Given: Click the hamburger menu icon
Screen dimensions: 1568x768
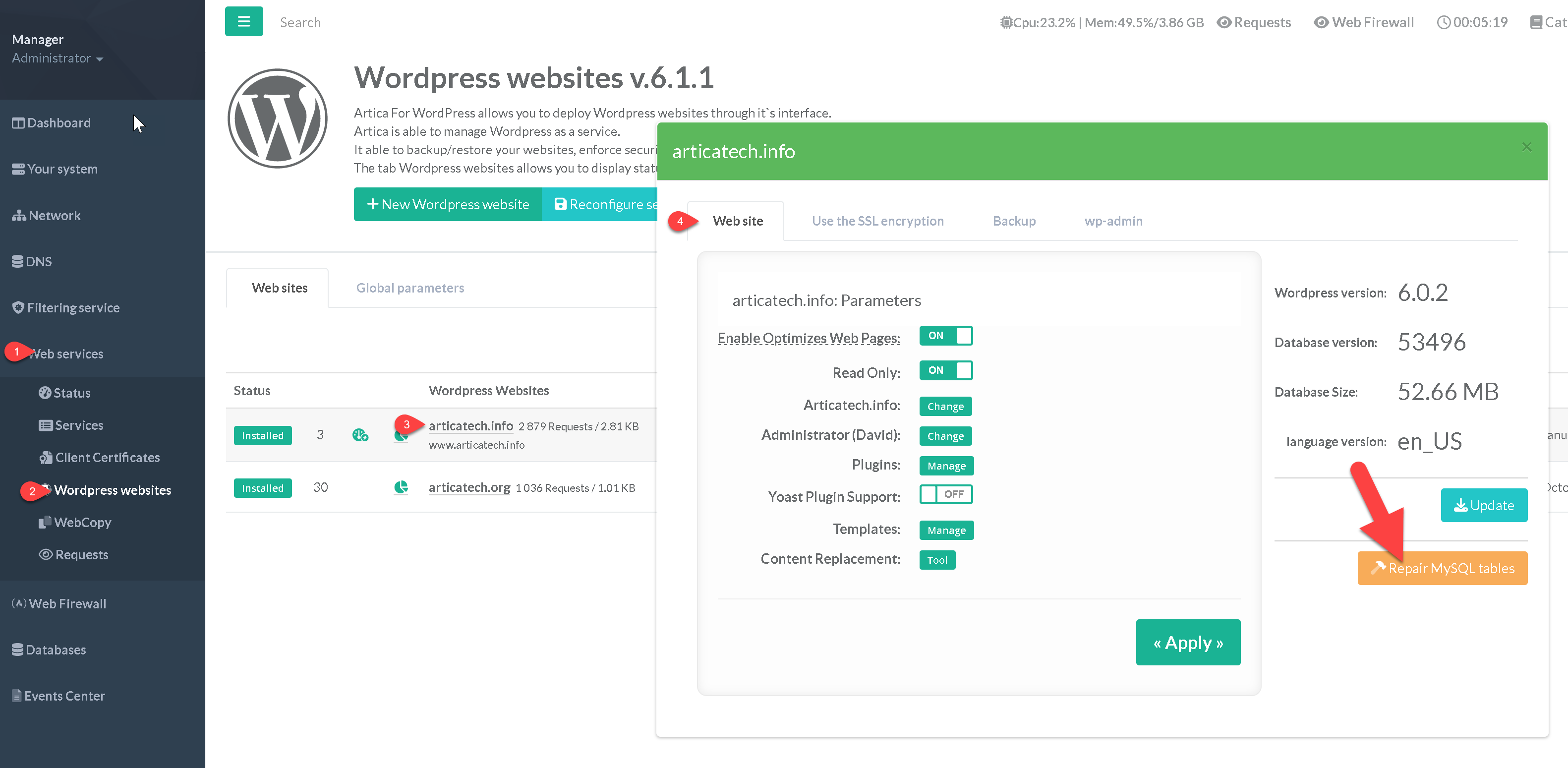Looking at the screenshot, I should (x=243, y=22).
